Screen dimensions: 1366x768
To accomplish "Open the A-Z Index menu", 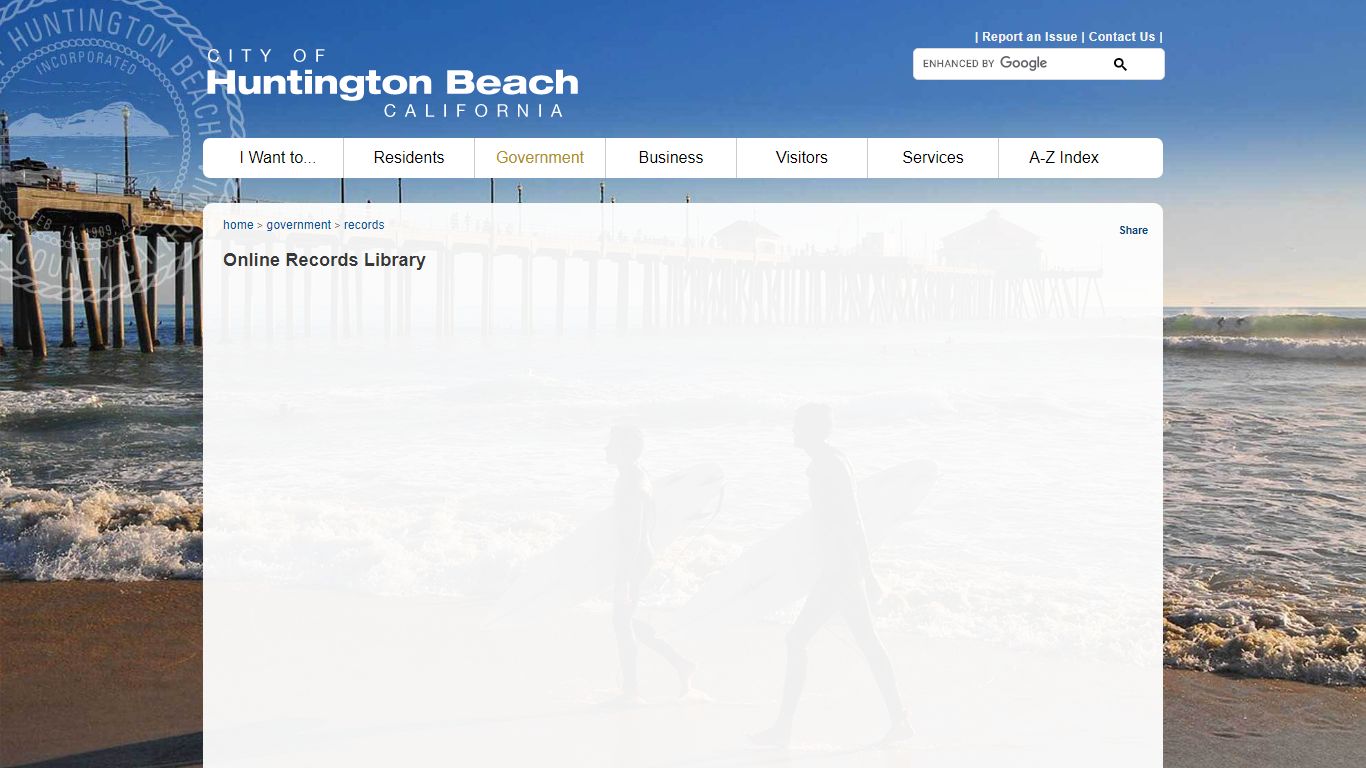I will pyautogui.click(x=1064, y=158).
